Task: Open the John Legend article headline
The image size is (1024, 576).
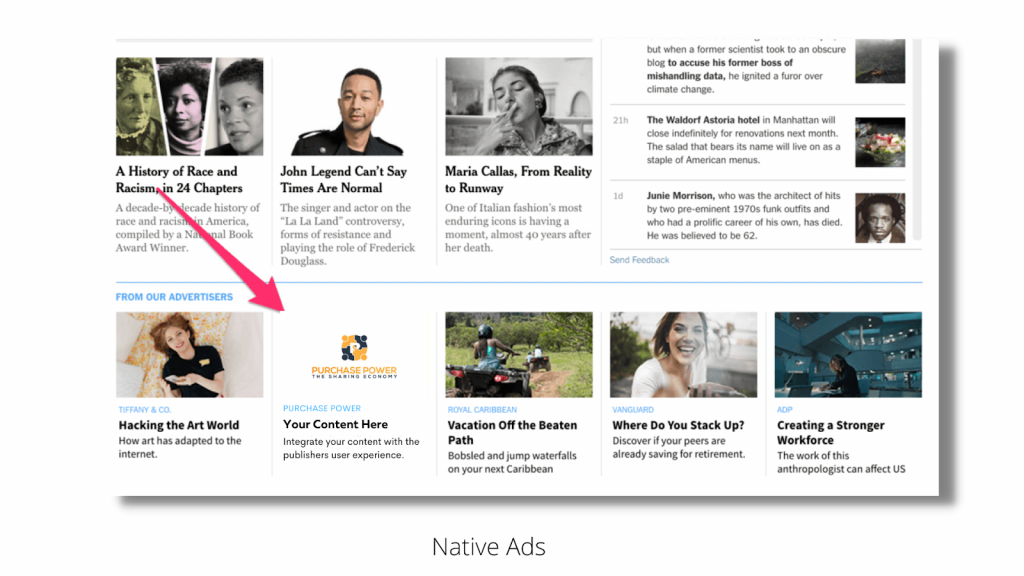Action: pyautogui.click(x=343, y=180)
